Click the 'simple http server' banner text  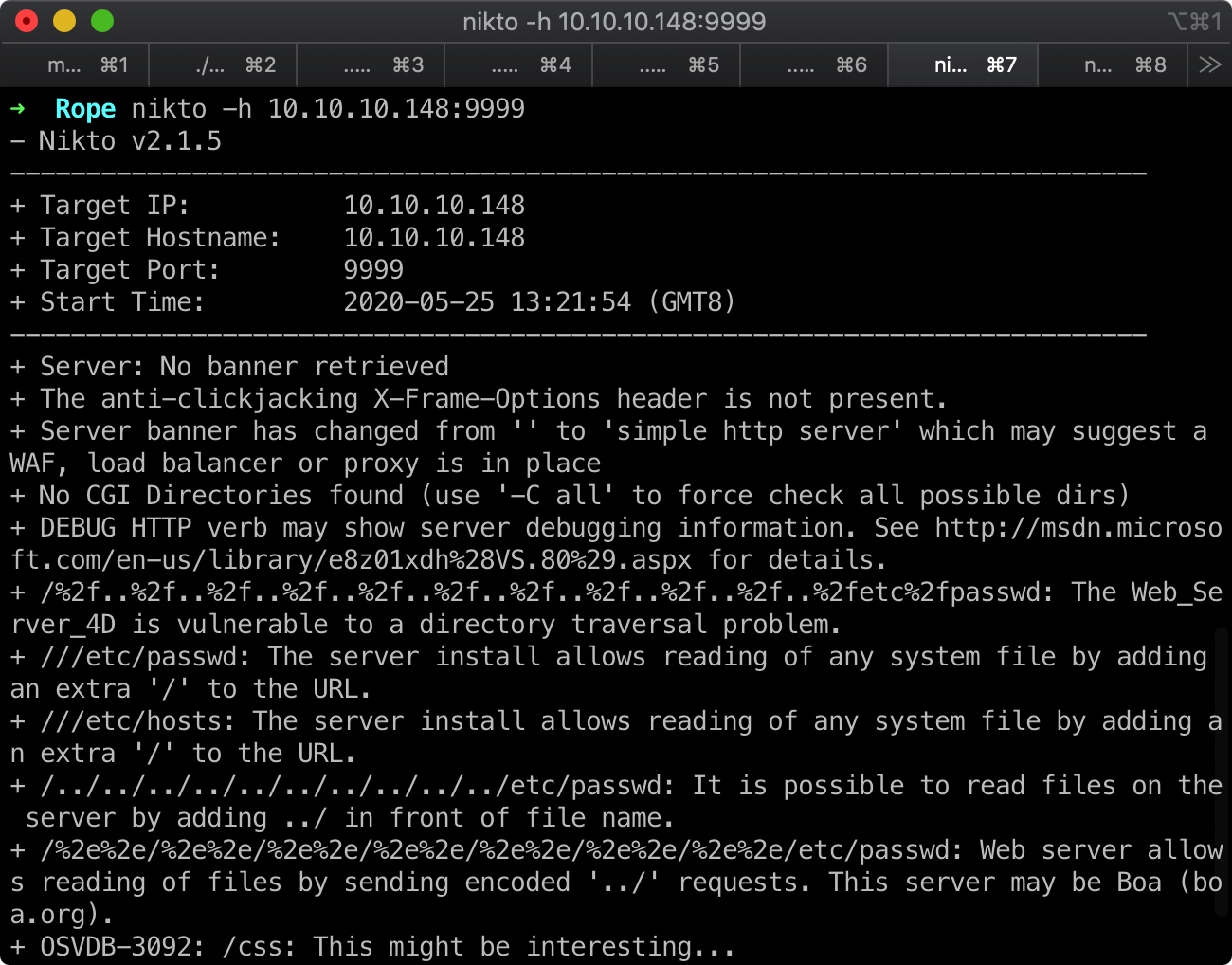tap(752, 431)
